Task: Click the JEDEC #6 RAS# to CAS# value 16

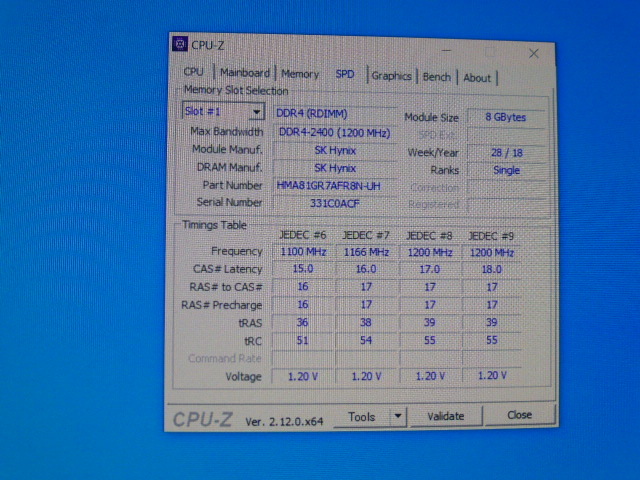Action: click(303, 287)
